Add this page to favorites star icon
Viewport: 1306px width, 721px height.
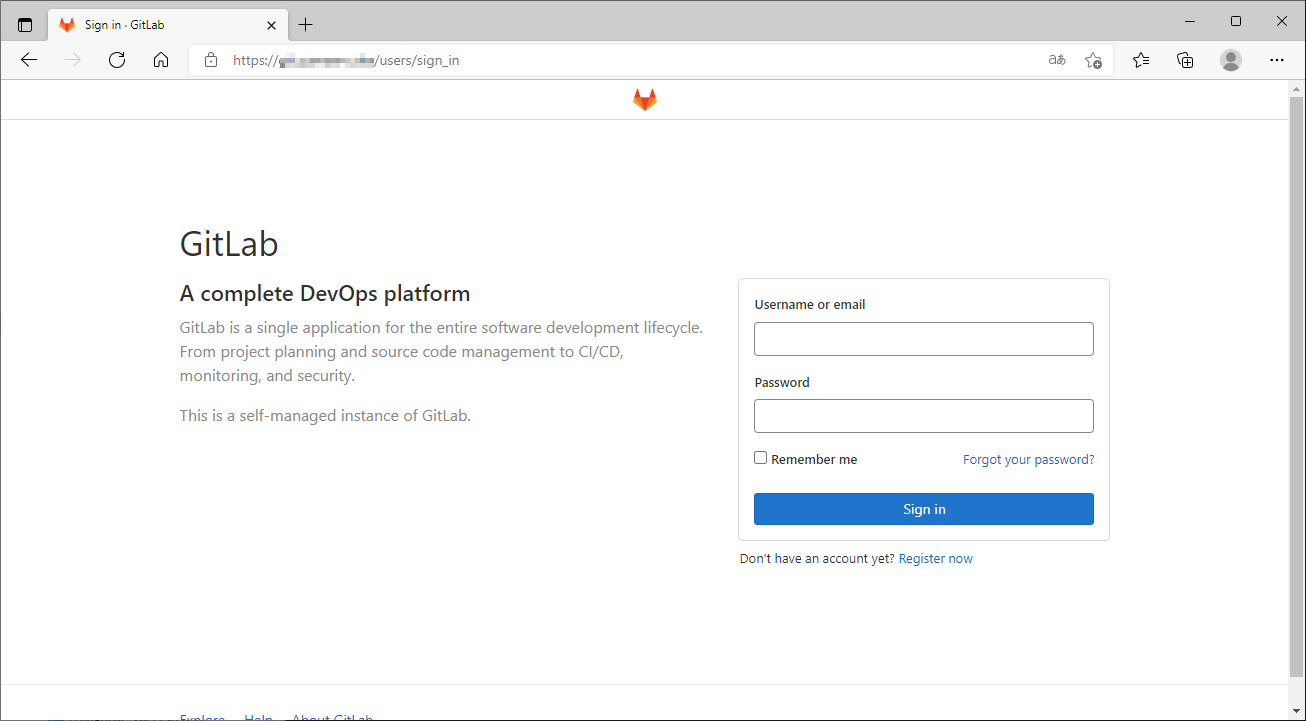coord(1094,60)
